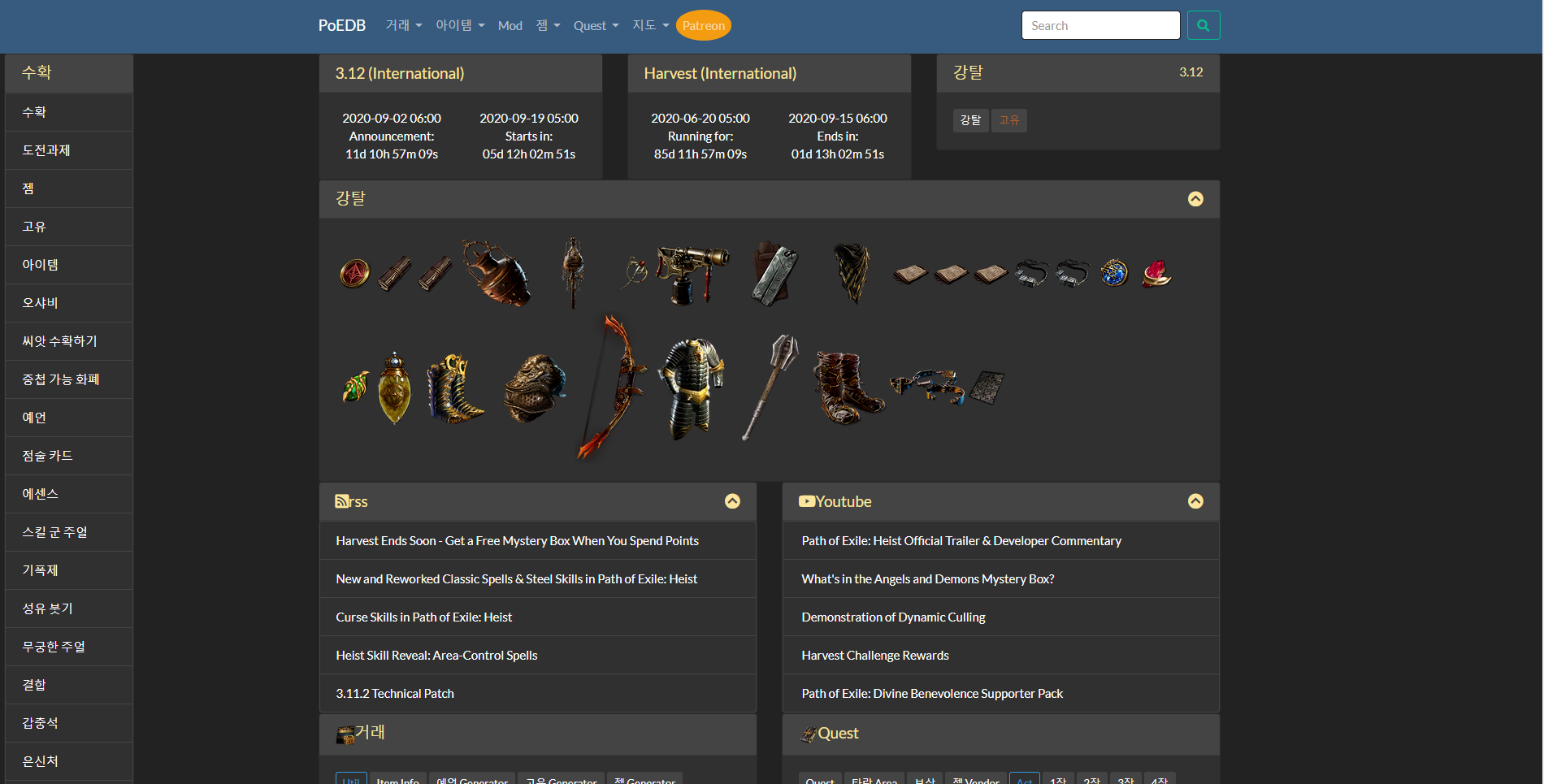Select the small needle pin item
This screenshot has width=1544, height=784.
635,274
